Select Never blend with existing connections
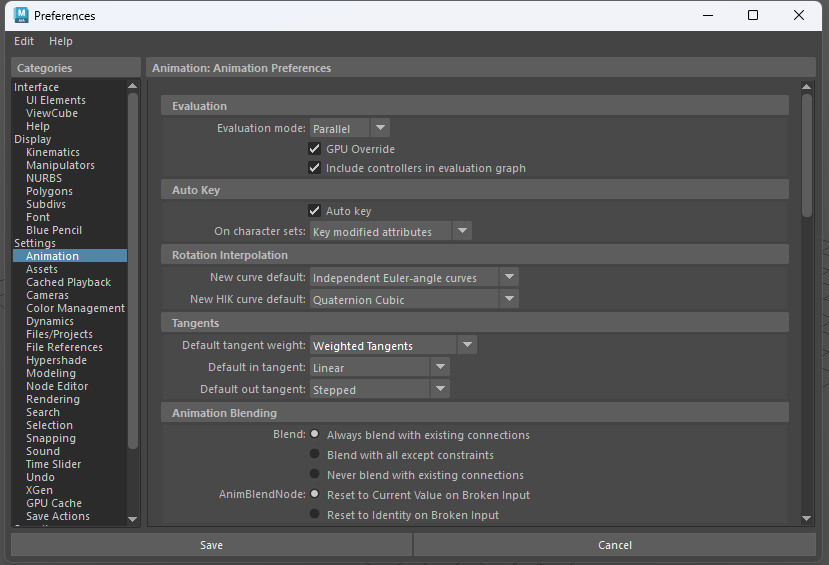The width and height of the screenshot is (829, 565). click(315, 475)
